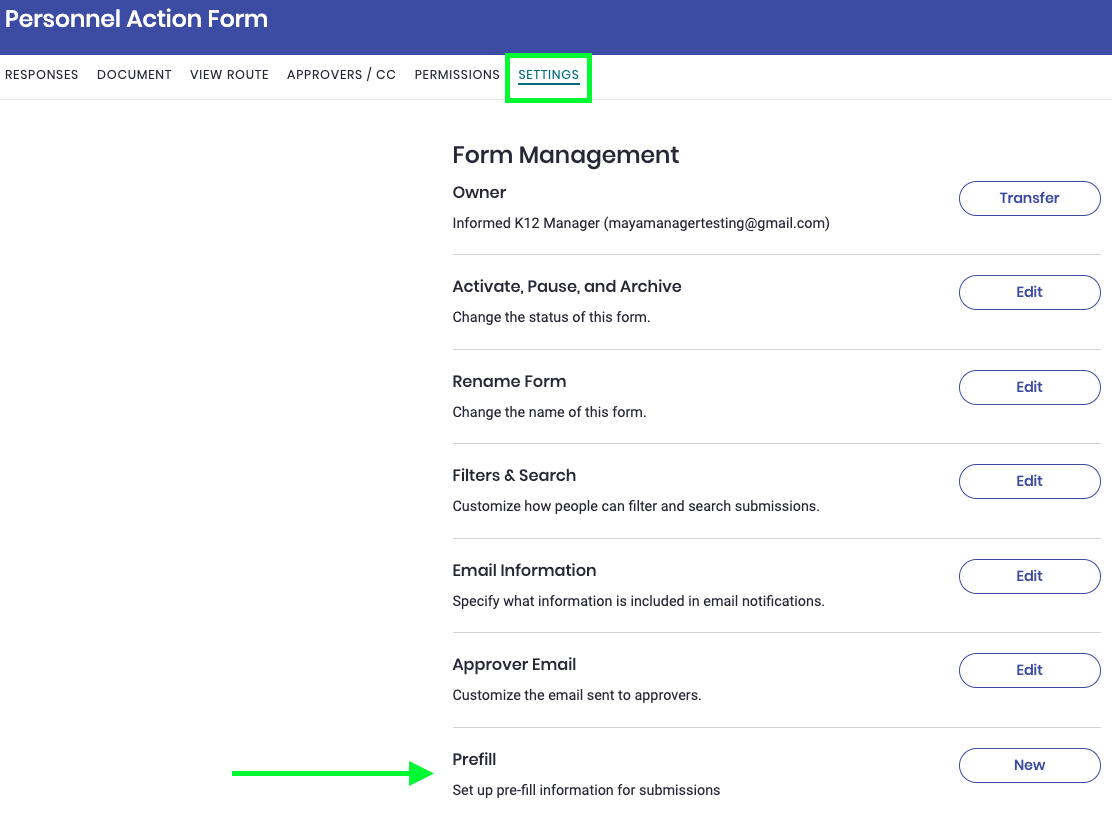Click the Approver Email description text

[x=576, y=695]
